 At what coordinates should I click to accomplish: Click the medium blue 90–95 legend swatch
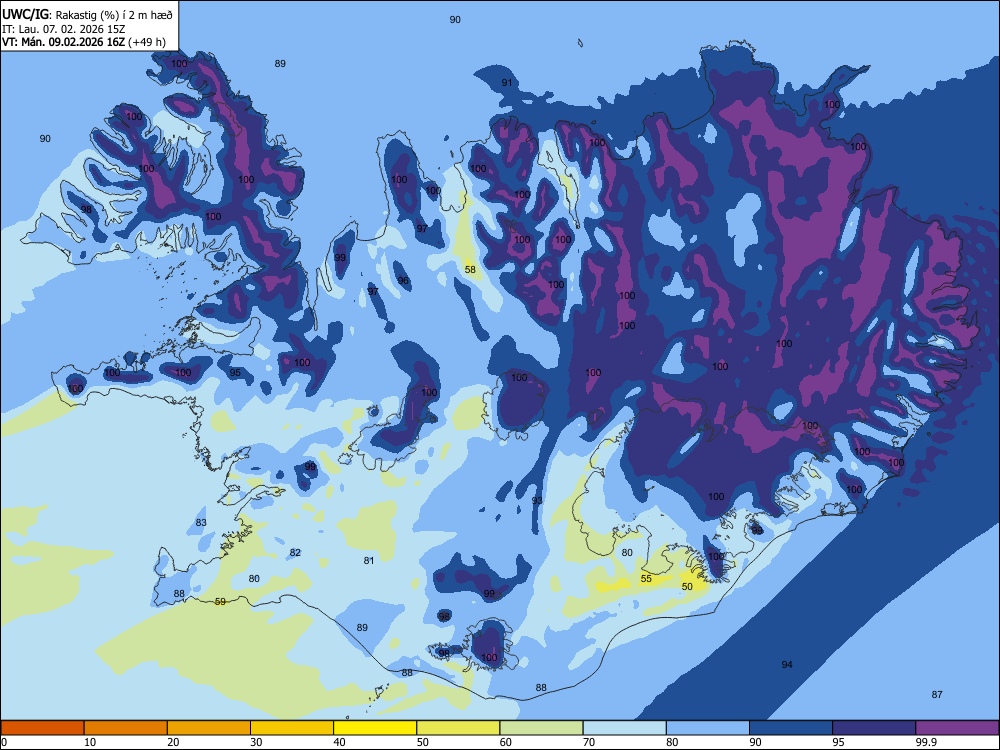tap(791, 728)
